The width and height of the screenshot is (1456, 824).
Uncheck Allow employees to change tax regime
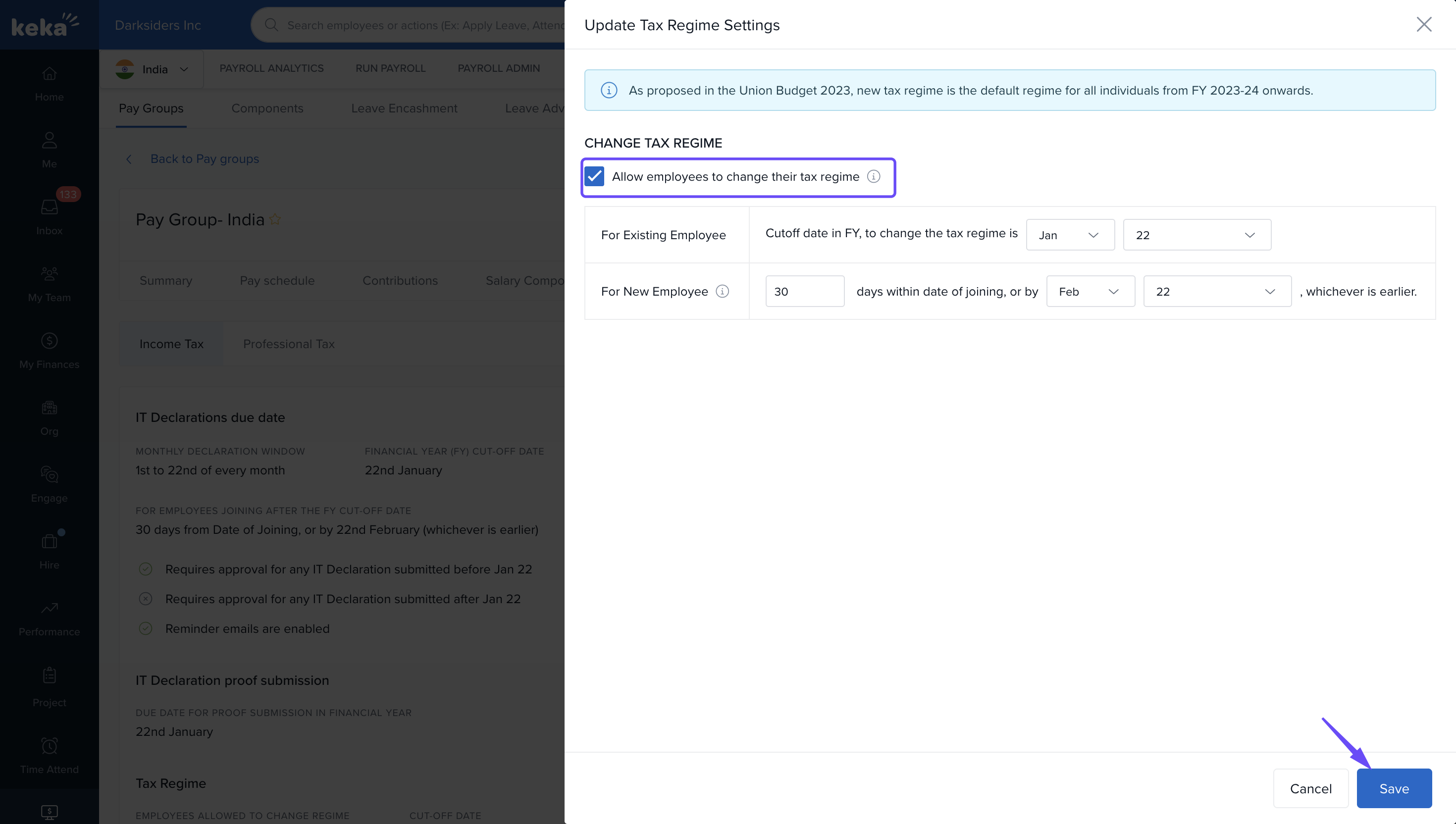tap(595, 177)
